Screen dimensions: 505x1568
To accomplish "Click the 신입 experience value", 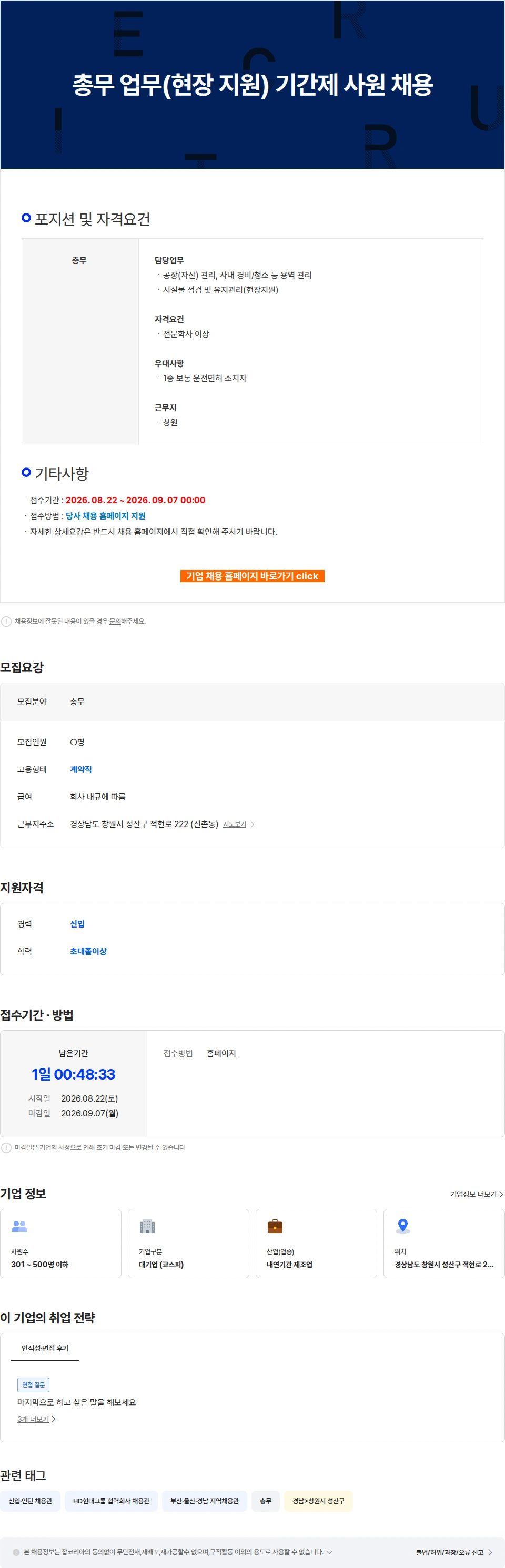I will (x=77, y=924).
